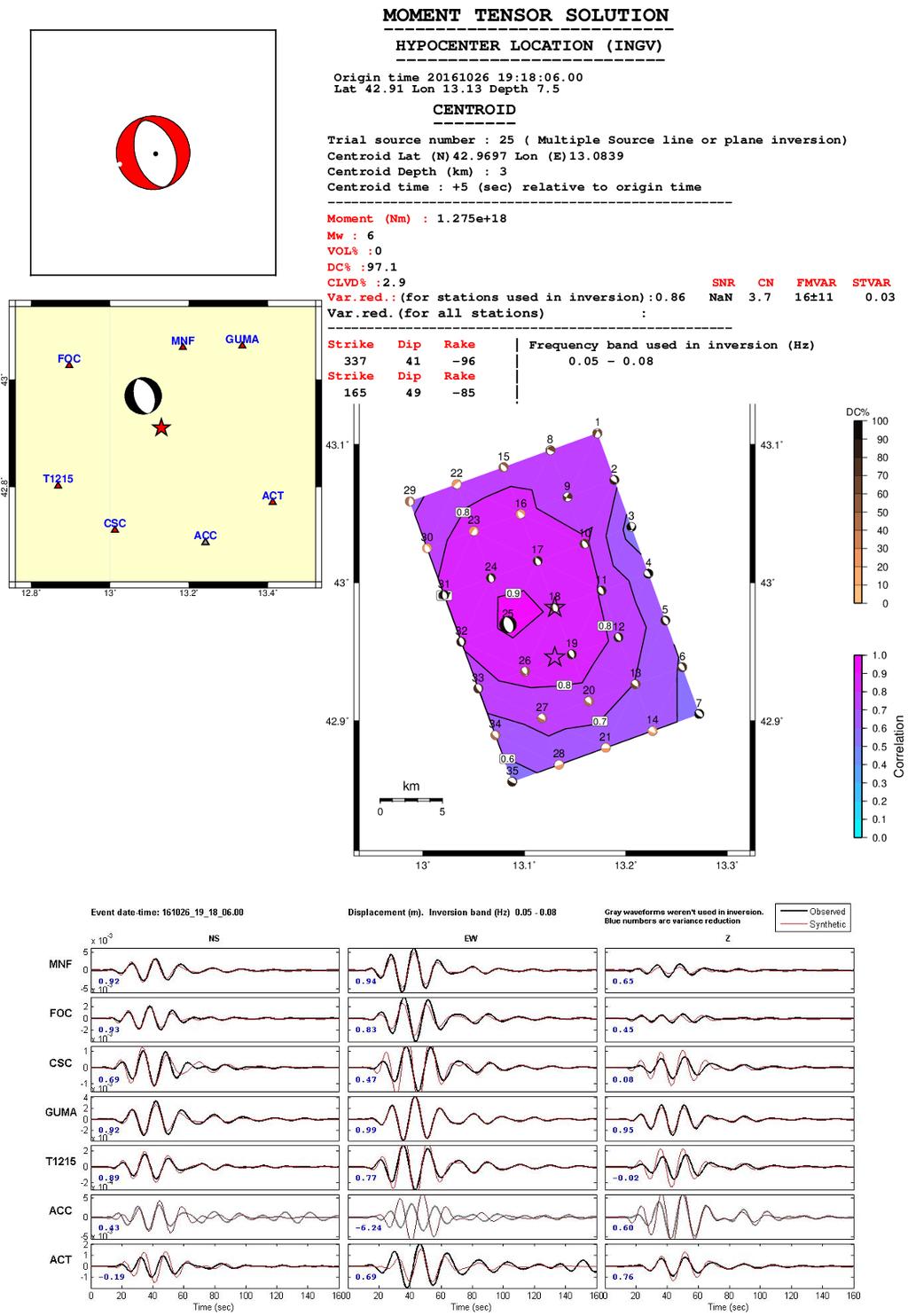Click the ACC station triangle marker
Viewport: 908px width, 1316px height.
point(206,542)
